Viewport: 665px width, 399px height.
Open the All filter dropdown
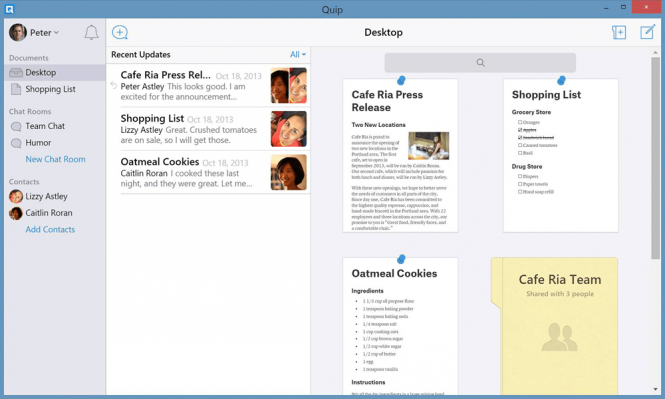tap(298, 55)
